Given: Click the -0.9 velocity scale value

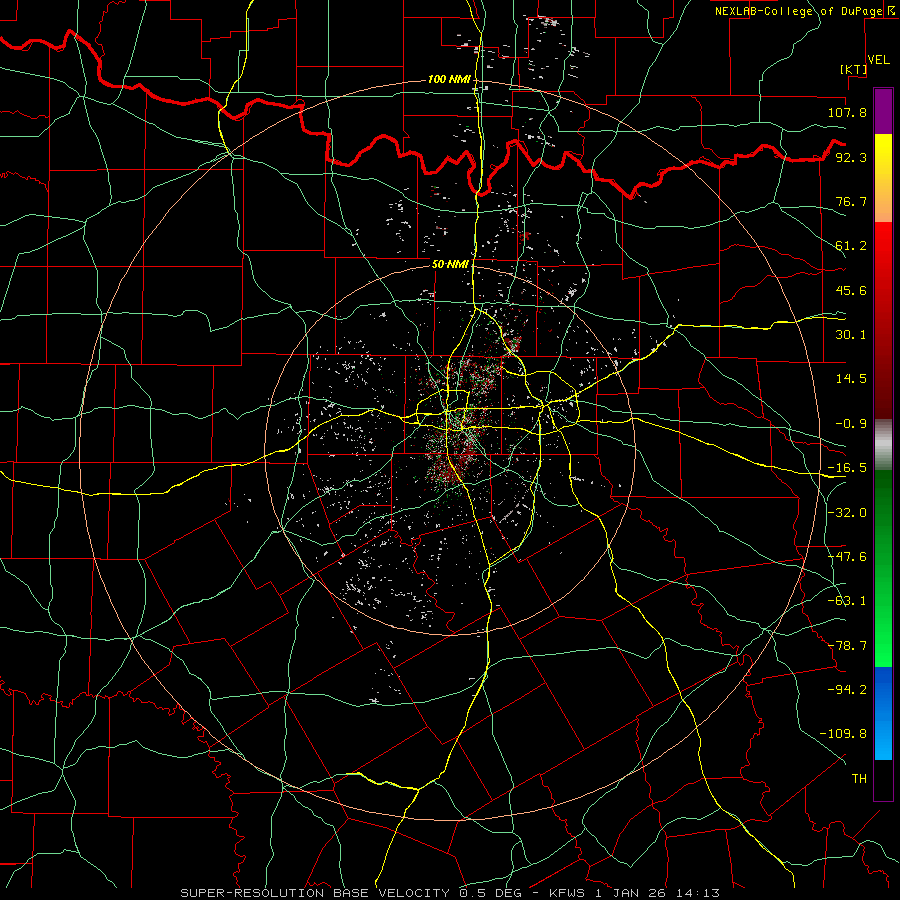Looking at the screenshot, I should 851,424.
